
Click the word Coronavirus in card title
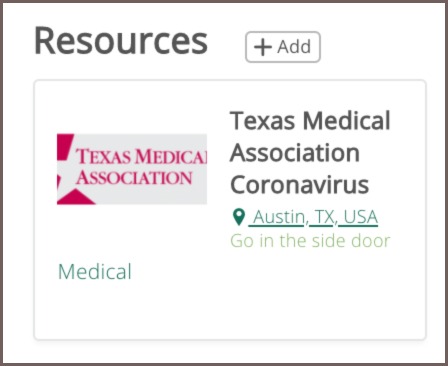300,185
